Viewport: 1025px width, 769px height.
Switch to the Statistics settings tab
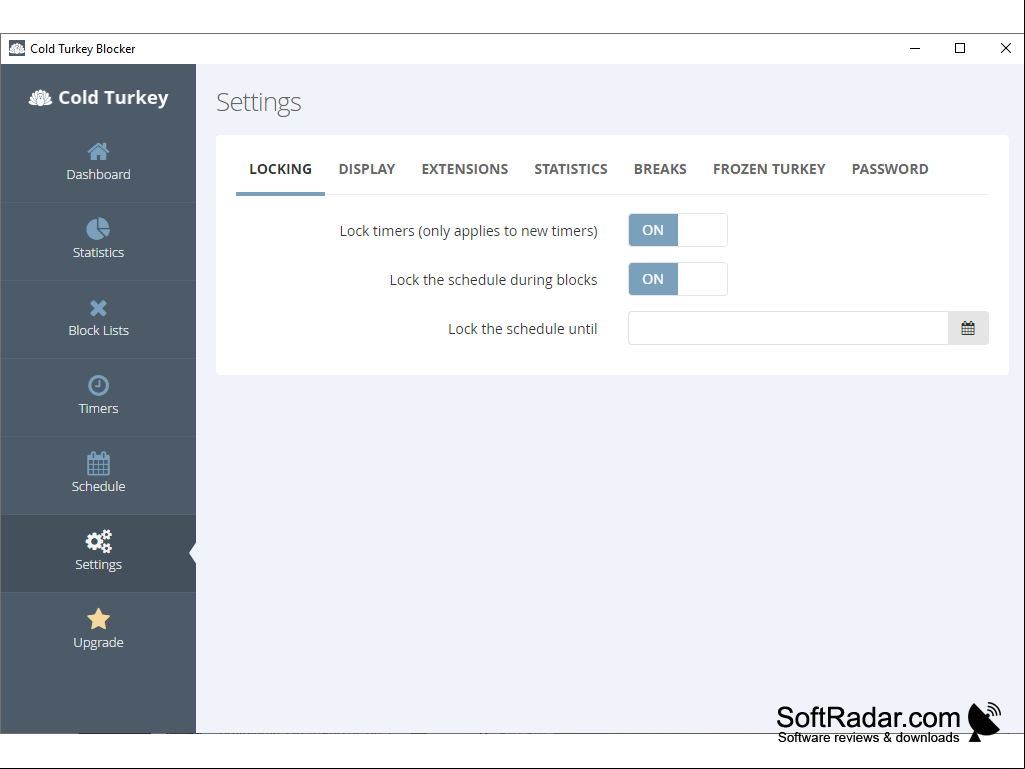point(571,169)
